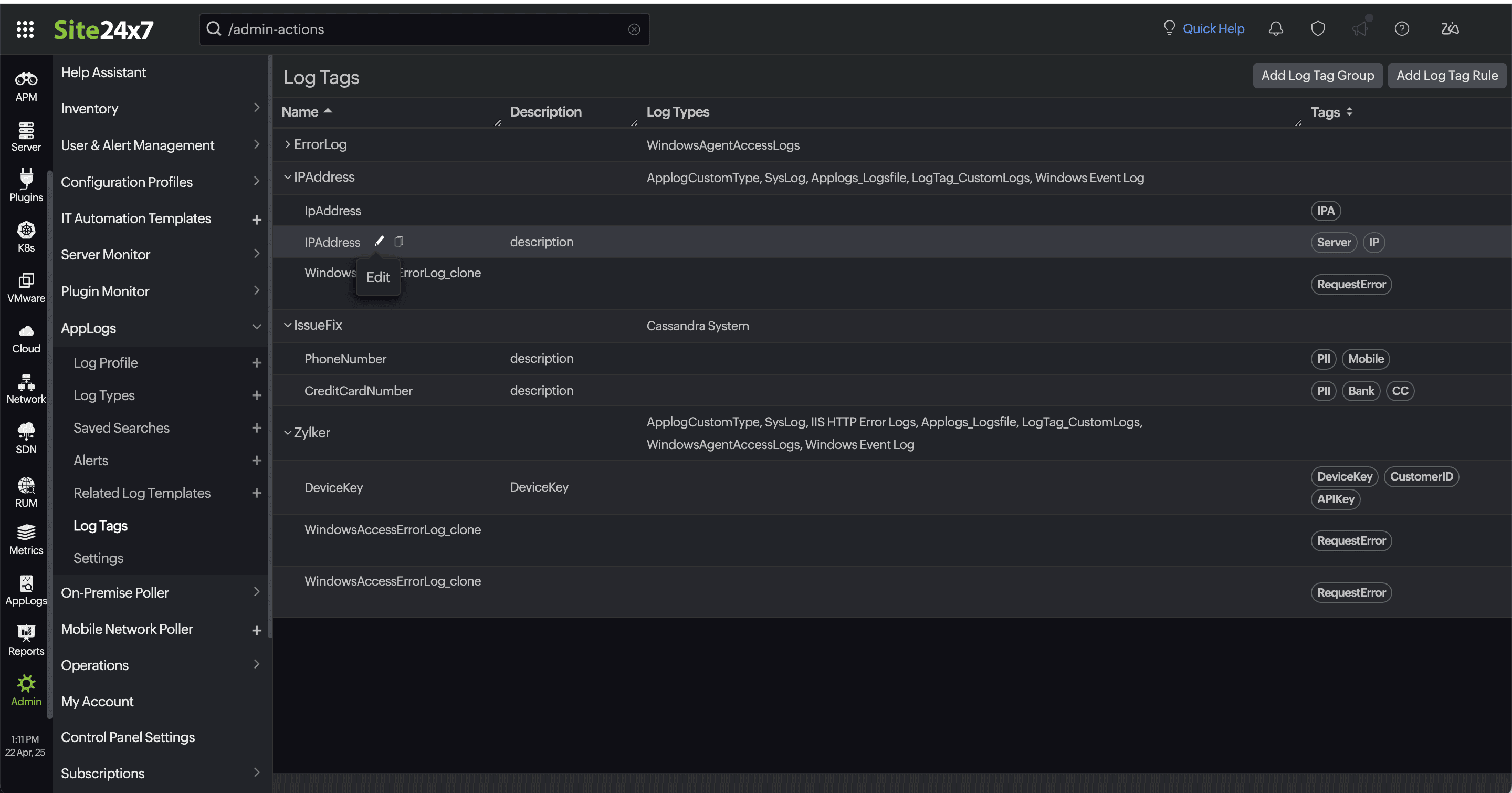Screen dimensions: 1512x793
Task: Click Add Log Tag Group button
Action: point(1317,75)
